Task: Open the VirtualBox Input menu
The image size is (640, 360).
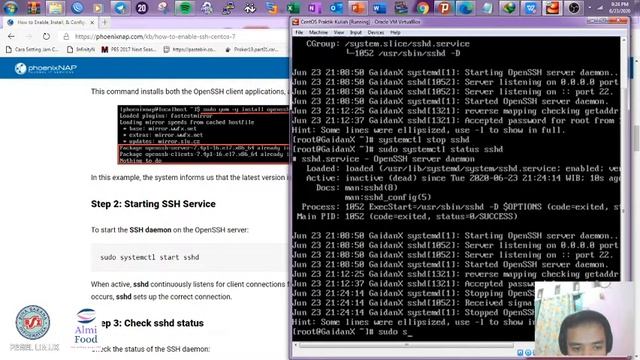Action: tap(356, 32)
